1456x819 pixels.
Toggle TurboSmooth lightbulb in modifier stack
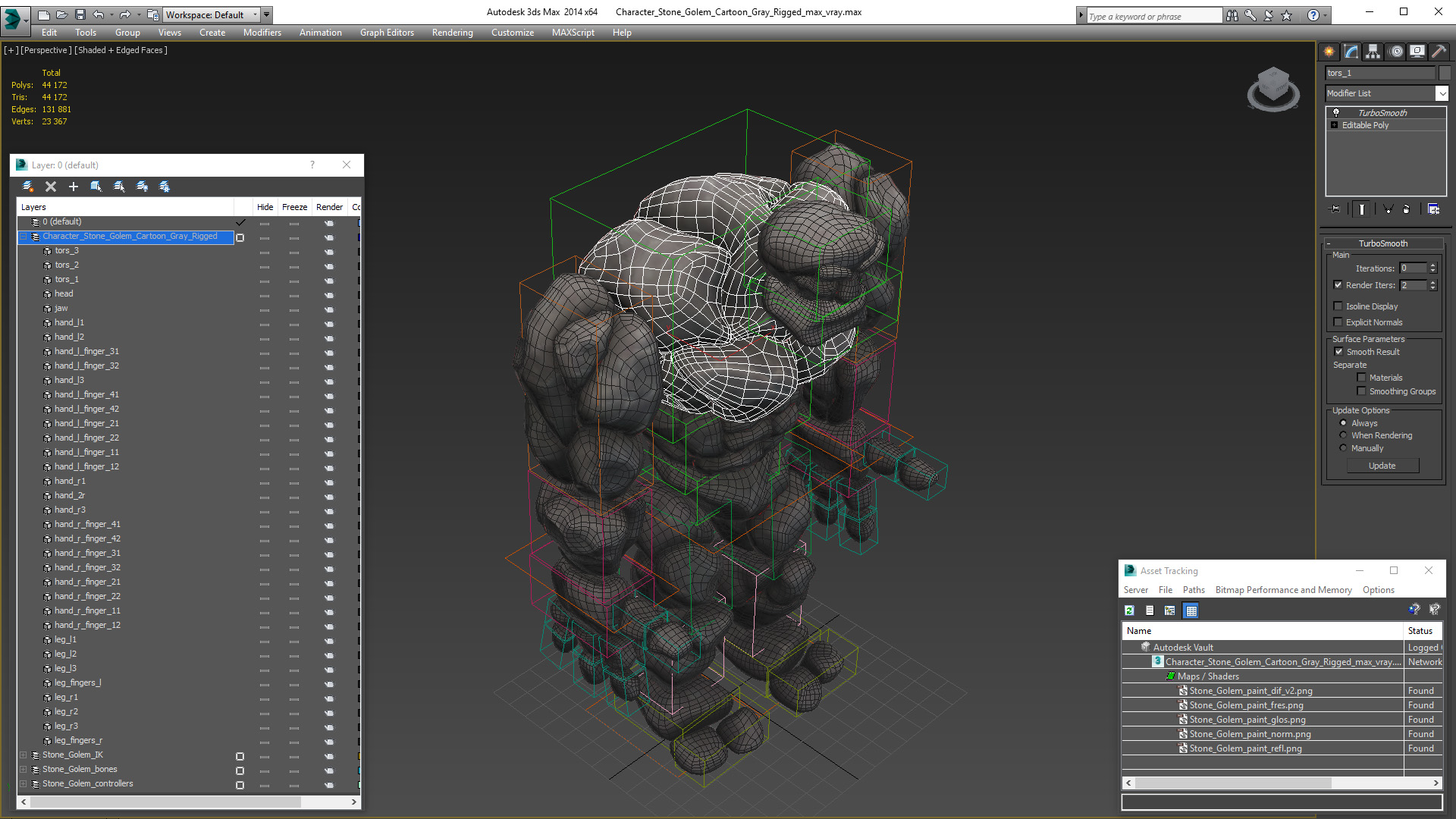point(1336,113)
